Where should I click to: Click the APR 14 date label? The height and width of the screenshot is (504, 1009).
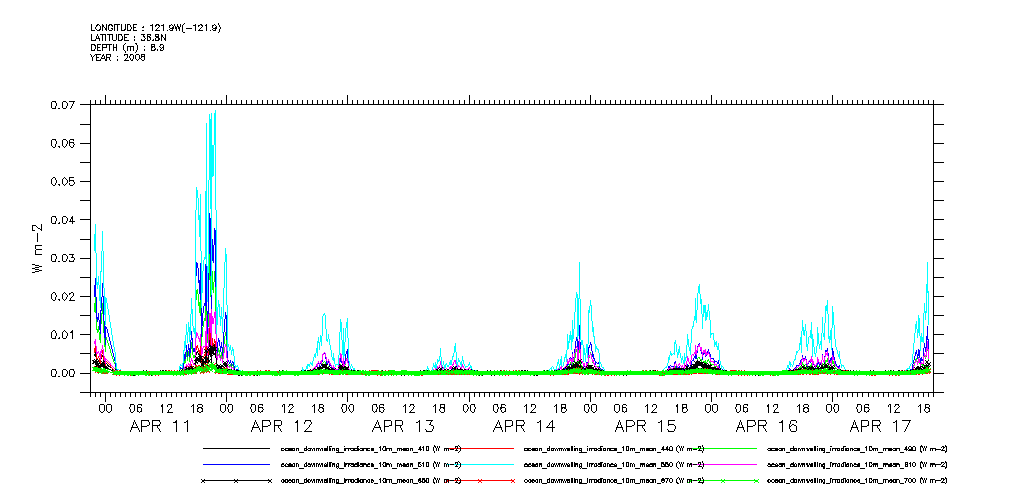pyautogui.click(x=524, y=426)
